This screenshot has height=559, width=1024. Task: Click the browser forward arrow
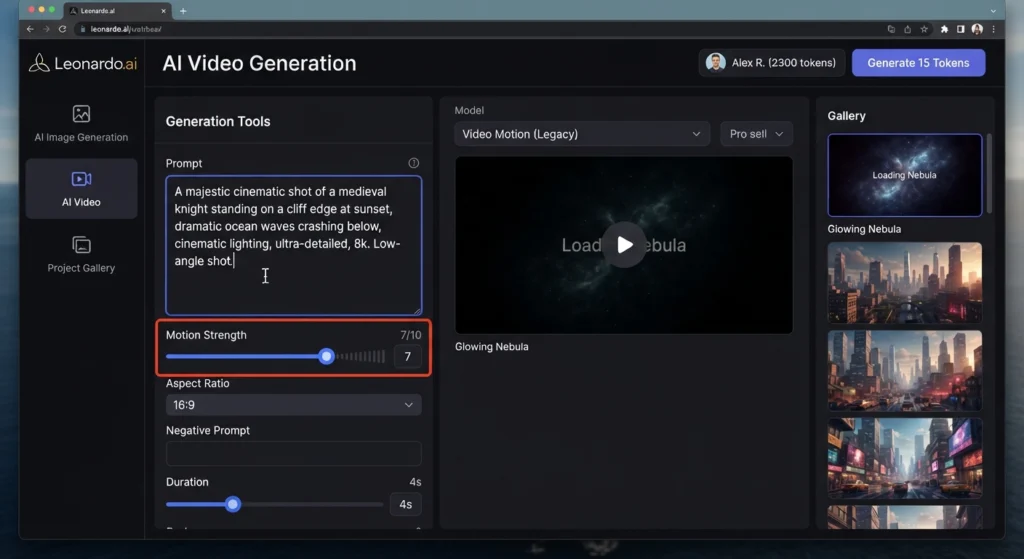point(46,29)
